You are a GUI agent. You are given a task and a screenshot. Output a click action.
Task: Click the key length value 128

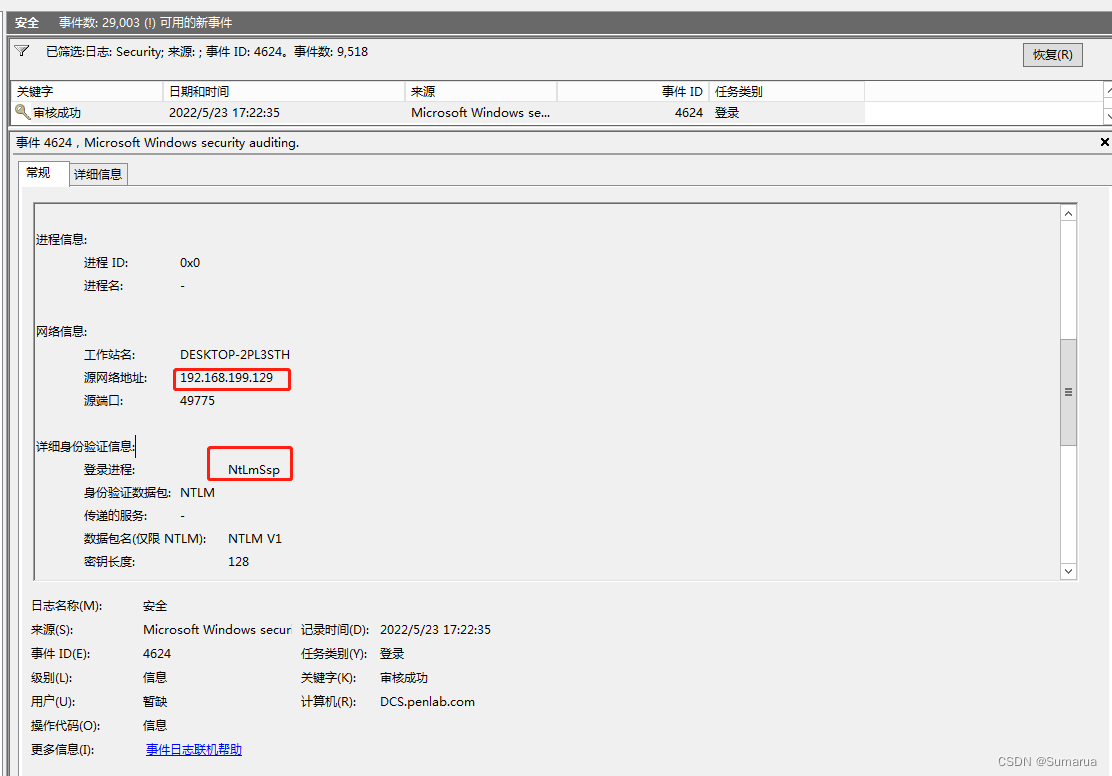click(x=238, y=562)
